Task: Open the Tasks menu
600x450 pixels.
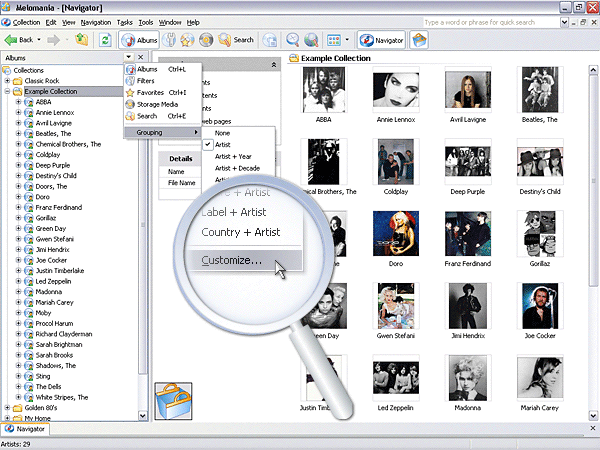Action: coord(124,23)
